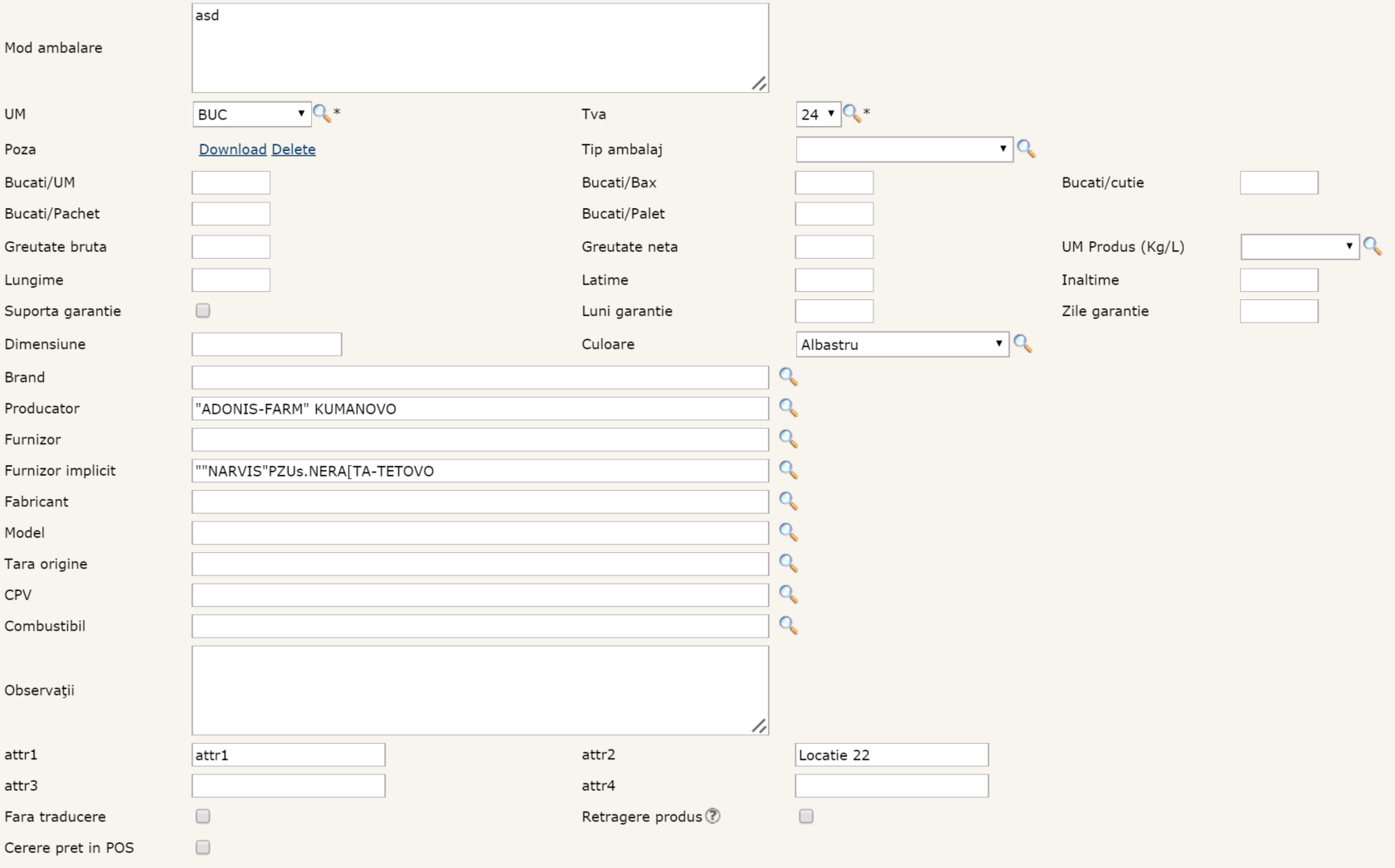1395x868 pixels.
Task: Click into the Observații text area
Action: pyautogui.click(x=479, y=690)
